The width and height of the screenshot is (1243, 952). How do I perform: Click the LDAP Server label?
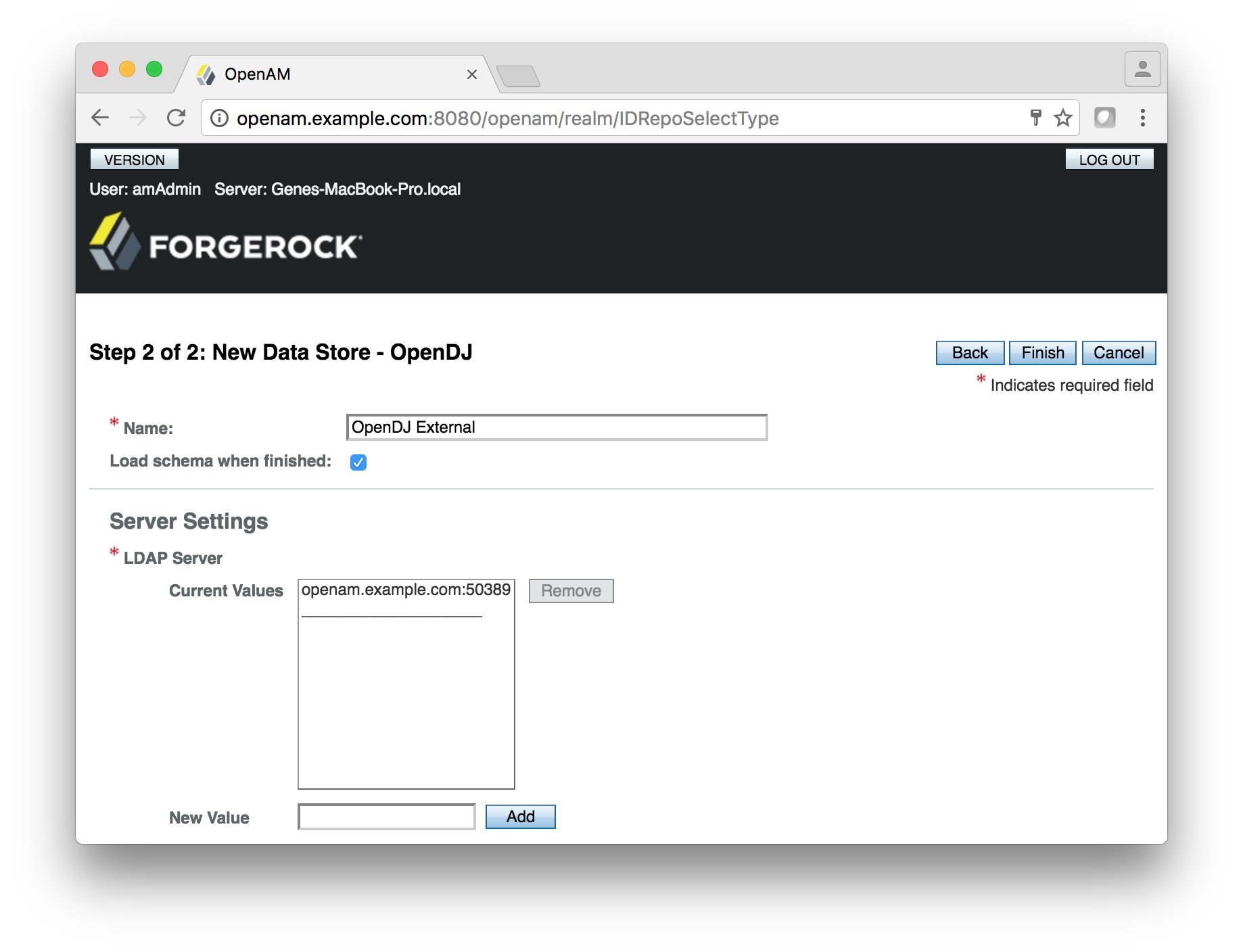tap(173, 558)
